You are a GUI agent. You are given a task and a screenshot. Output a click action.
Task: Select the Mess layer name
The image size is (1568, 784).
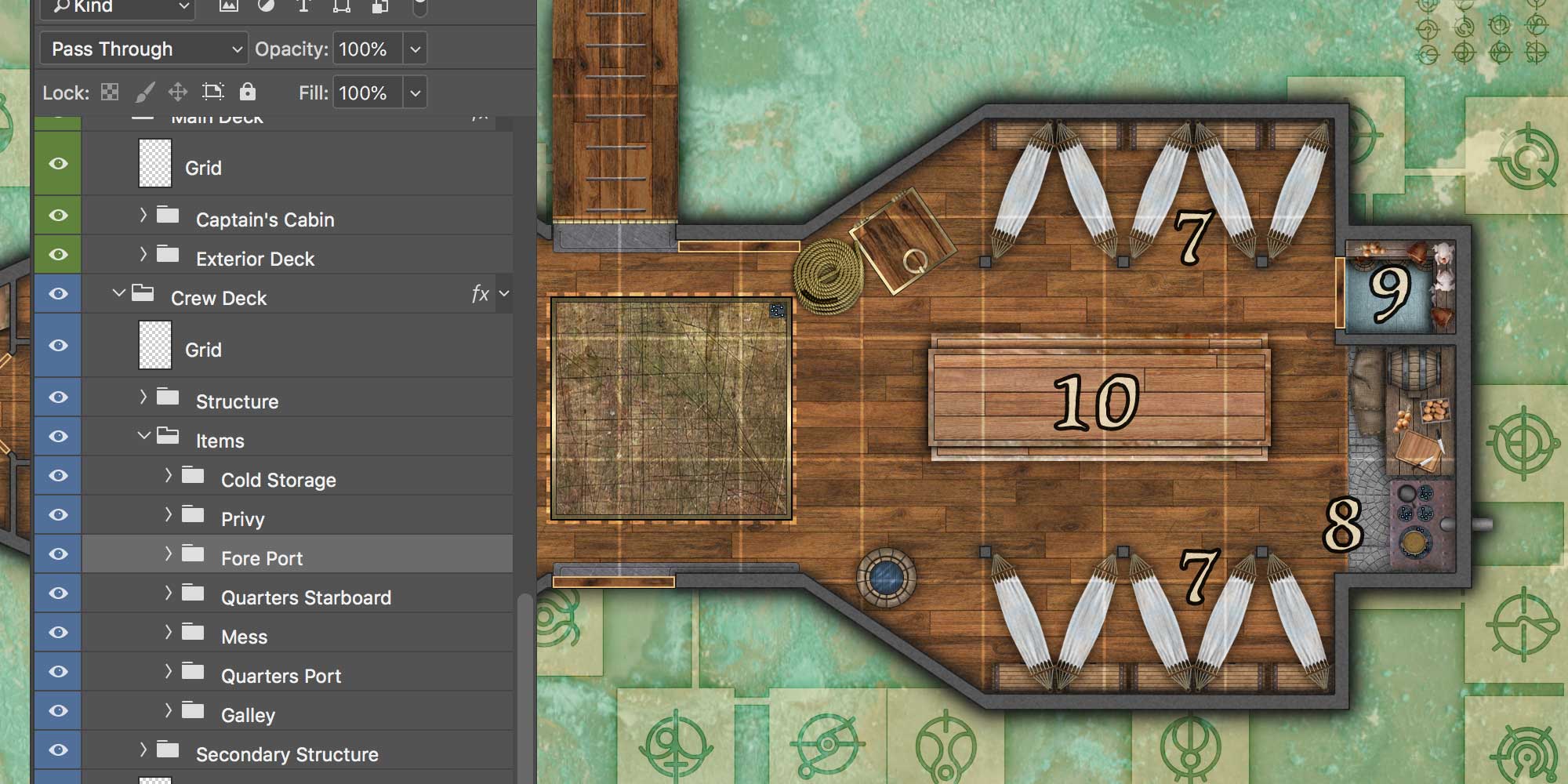[x=245, y=637]
